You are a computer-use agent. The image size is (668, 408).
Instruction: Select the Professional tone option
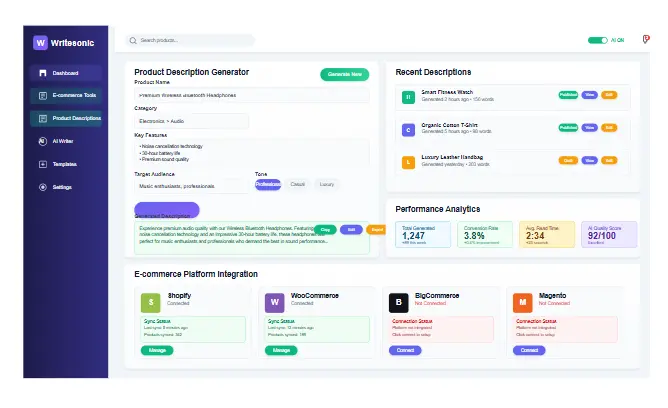click(268, 184)
